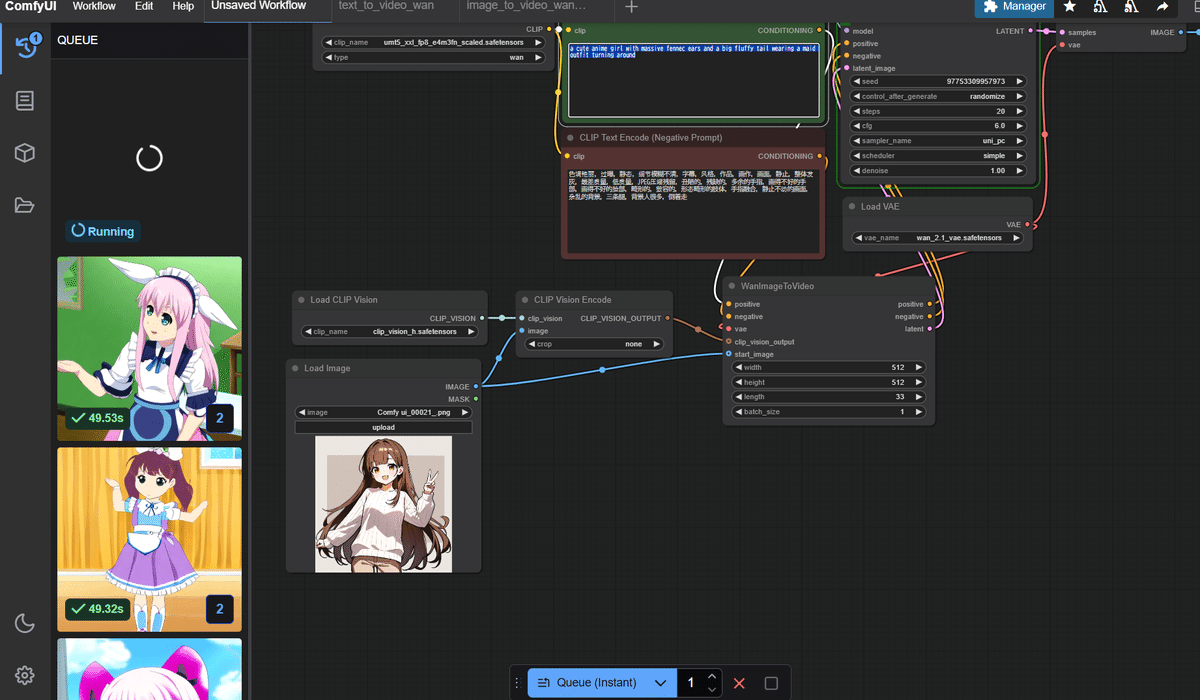This screenshot has height=700, width=1200.
Task: Open Settings gear in sidebar
Action: coord(25,676)
